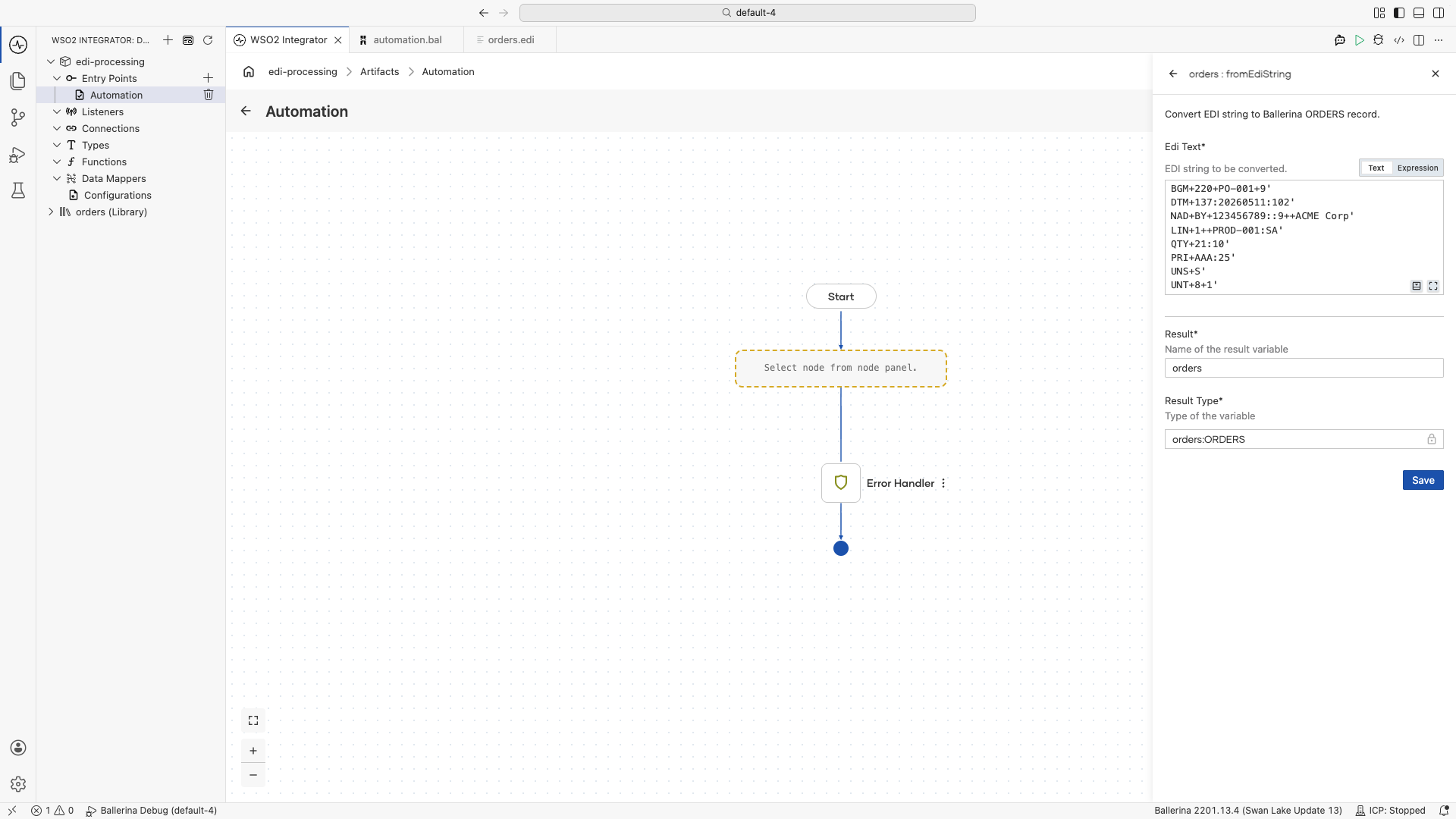Click the Error Handler shield node

tap(841, 483)
